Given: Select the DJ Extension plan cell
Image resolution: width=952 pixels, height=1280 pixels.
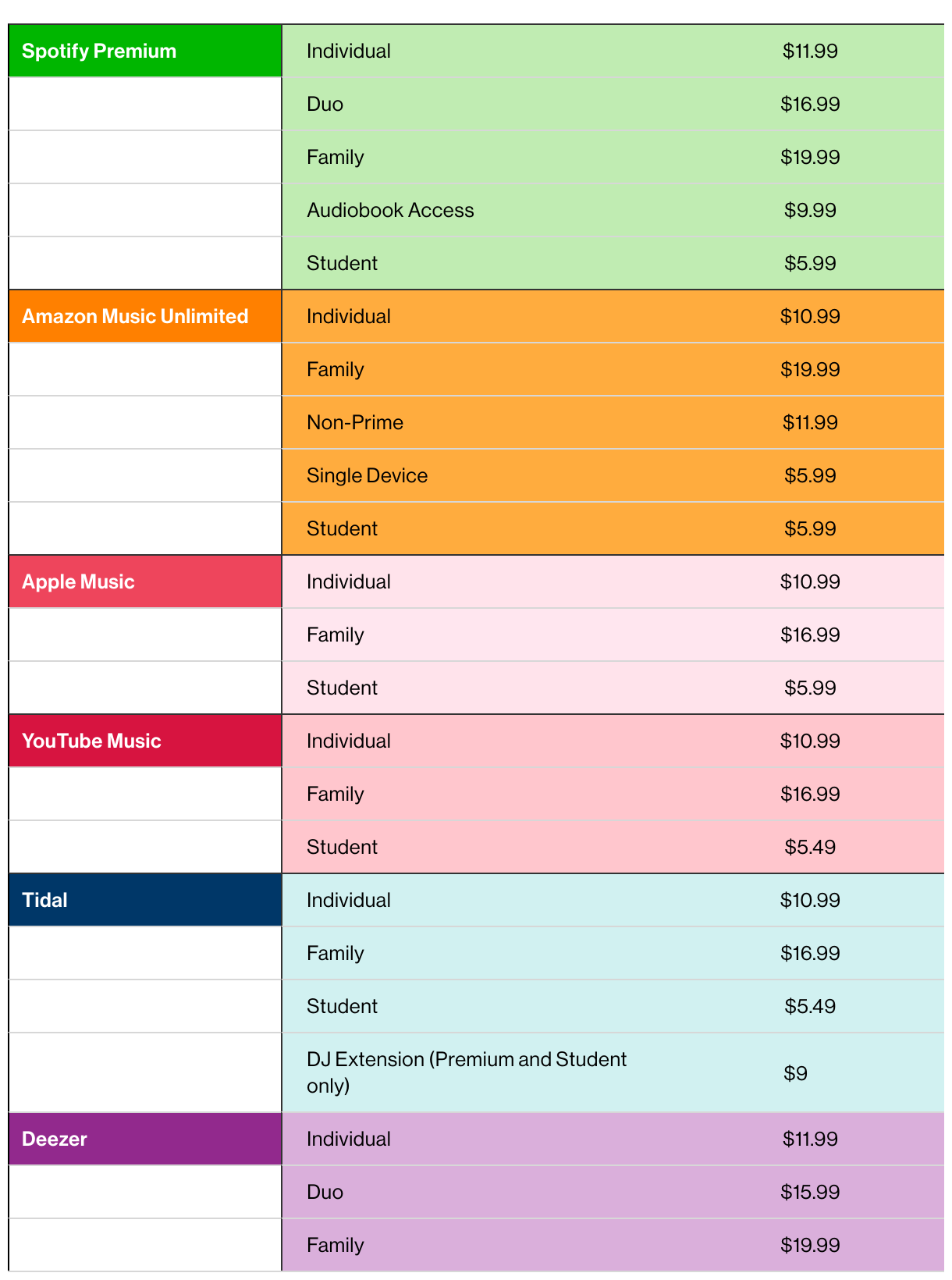Looking at the screenshot, I should 466,1072.
